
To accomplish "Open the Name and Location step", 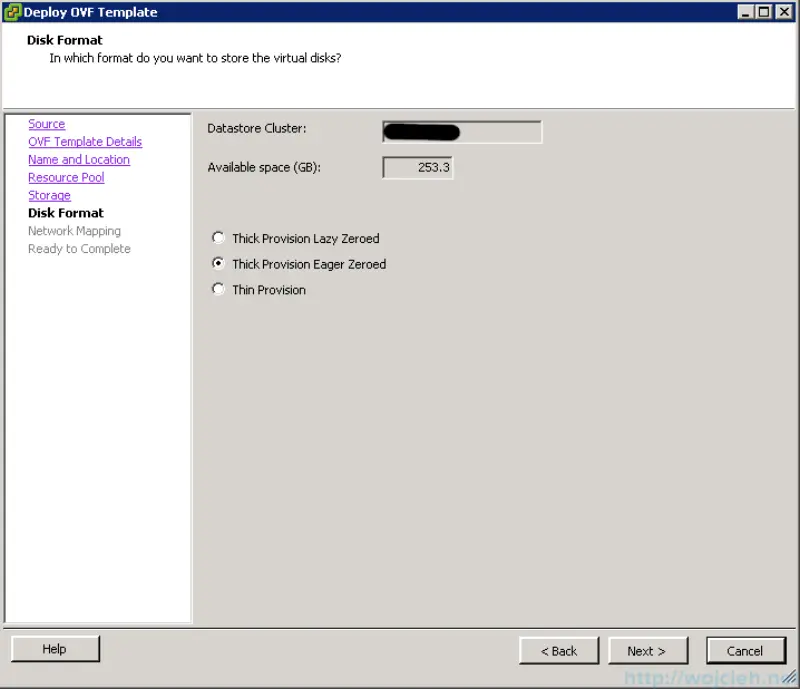I will [x=78, y=159].
